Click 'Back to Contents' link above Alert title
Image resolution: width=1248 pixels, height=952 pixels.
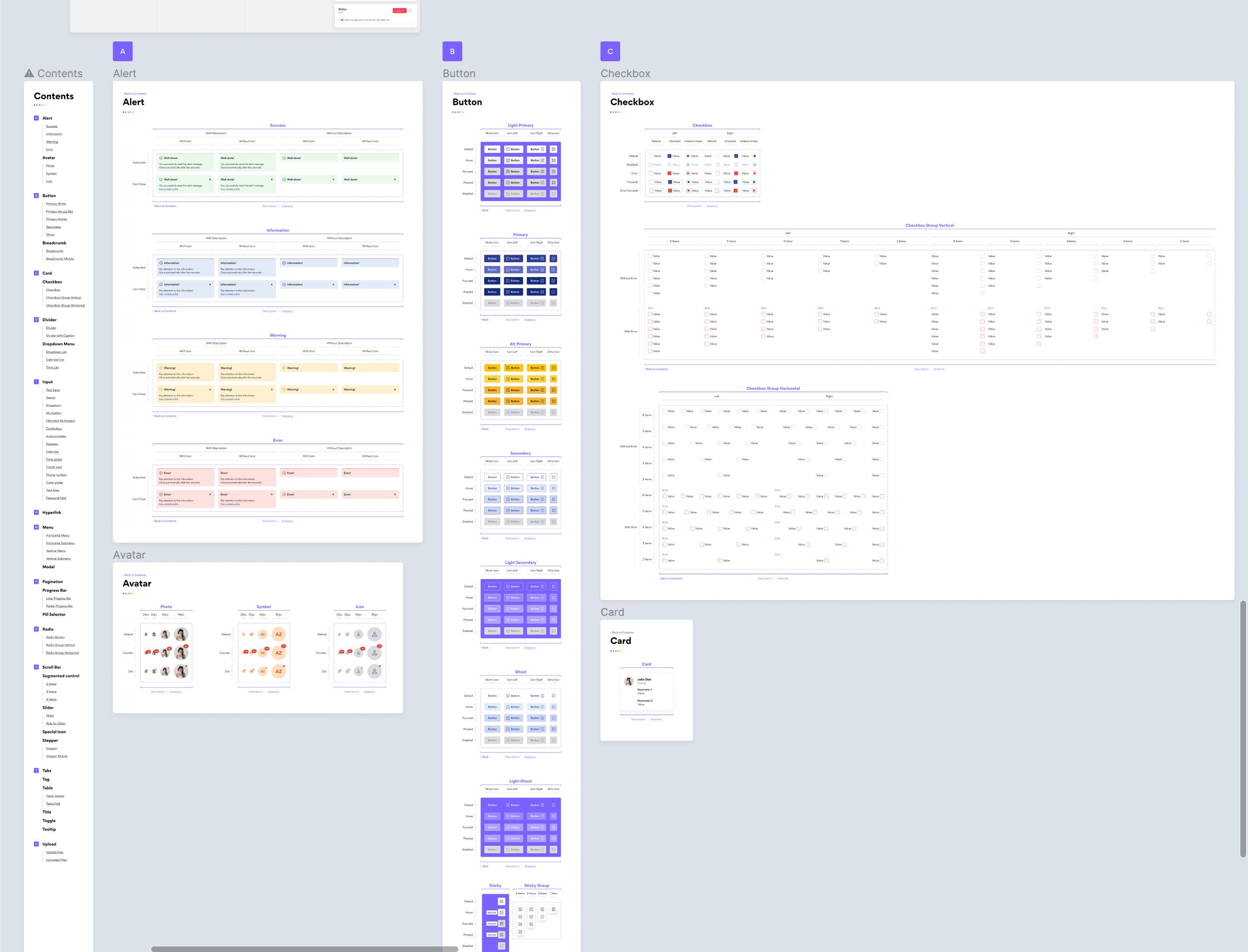tap(135, 93)
